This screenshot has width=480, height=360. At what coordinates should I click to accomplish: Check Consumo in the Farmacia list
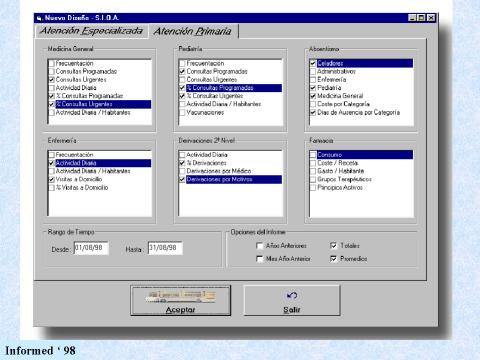pos(313,155)
